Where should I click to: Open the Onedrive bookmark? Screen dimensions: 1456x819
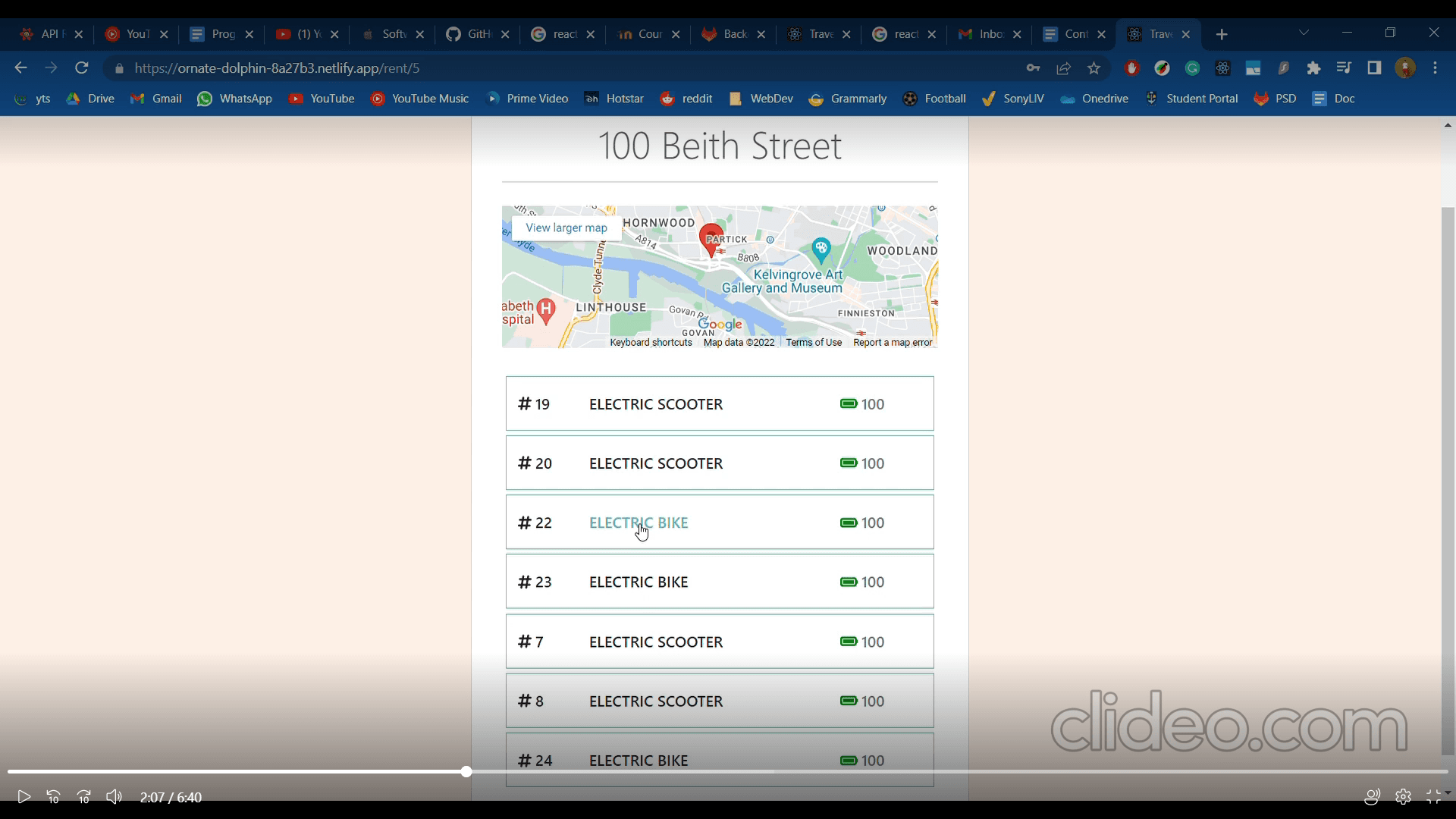(1094, 99)
